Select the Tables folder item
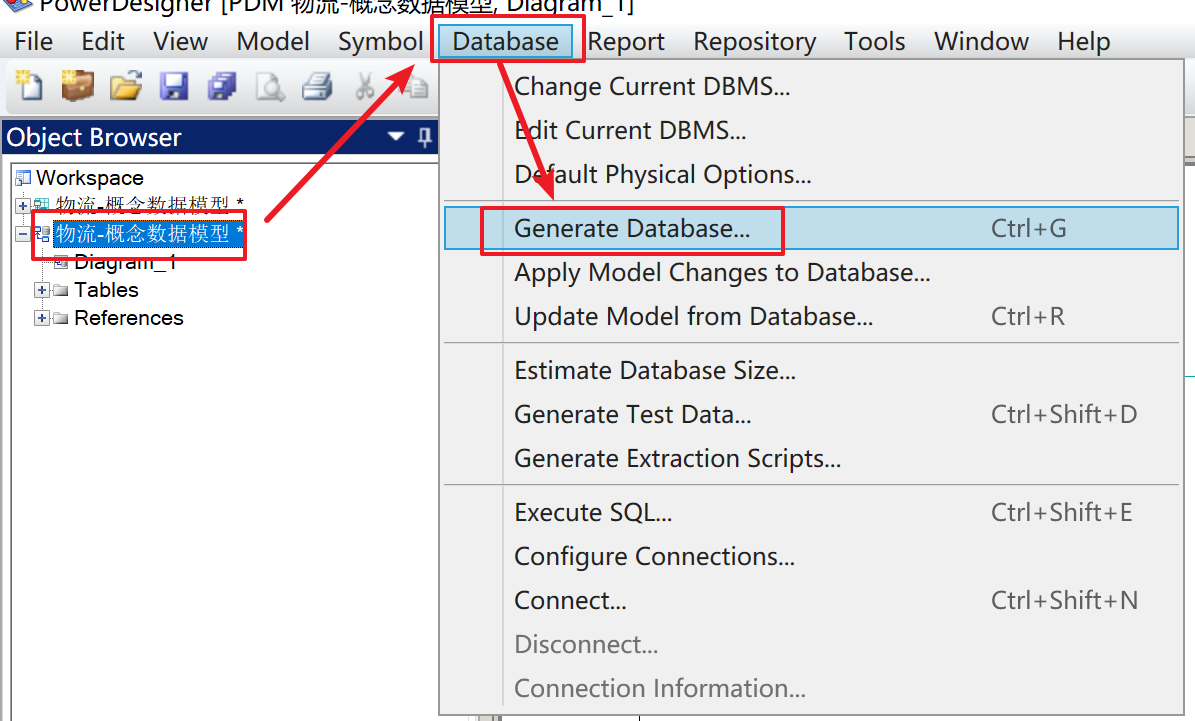The width and height of the screenshot is (1195, 721). tap(106, 290)
